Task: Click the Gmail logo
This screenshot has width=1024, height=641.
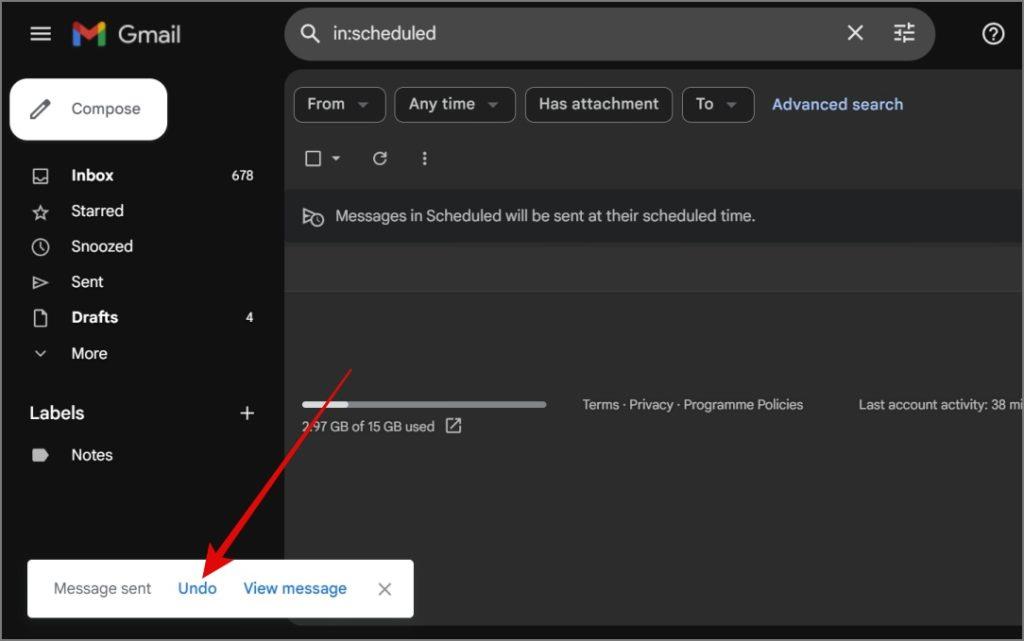Action: tap(127, 34)
